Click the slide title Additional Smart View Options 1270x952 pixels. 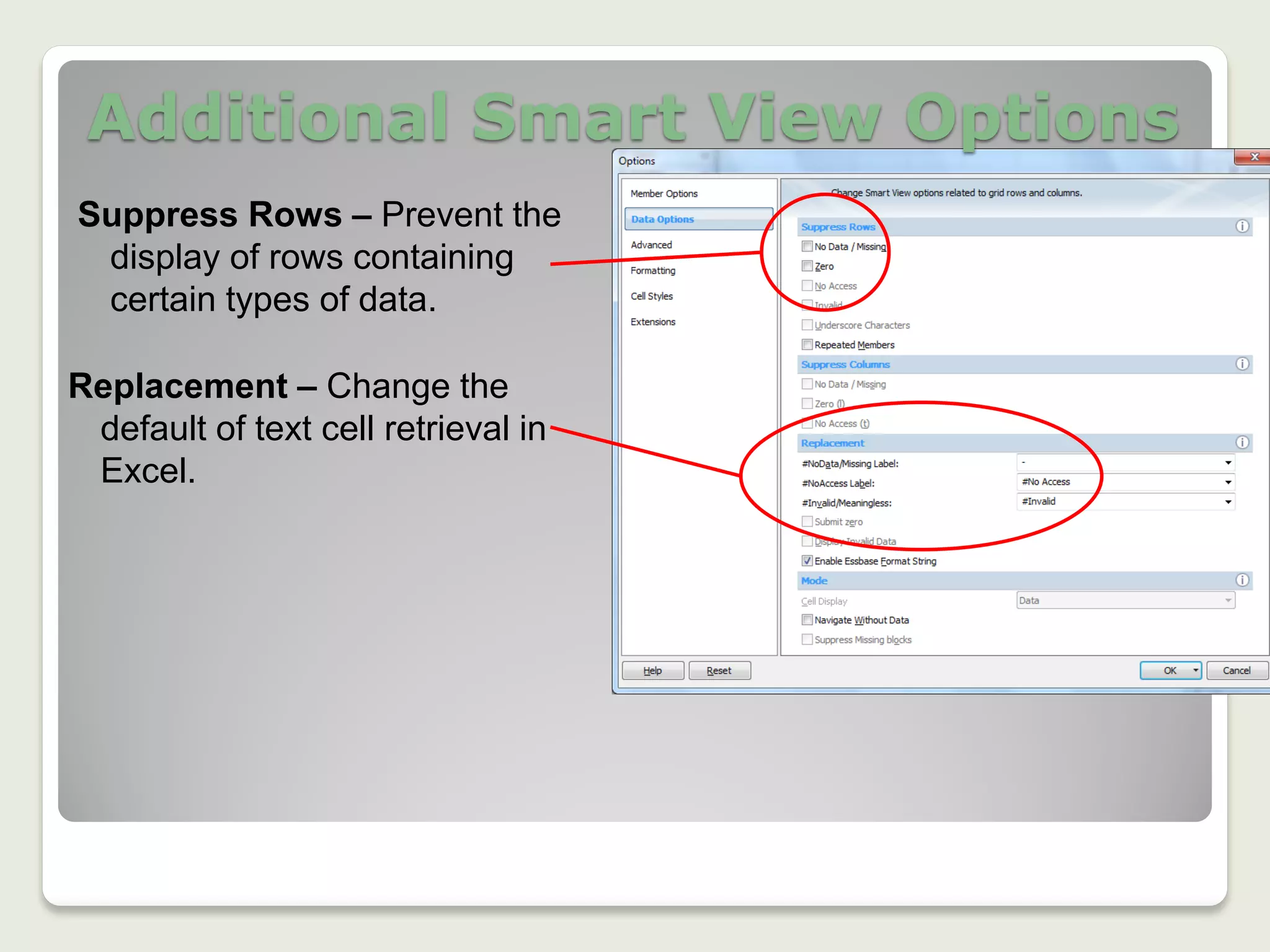tap(634, 118)
